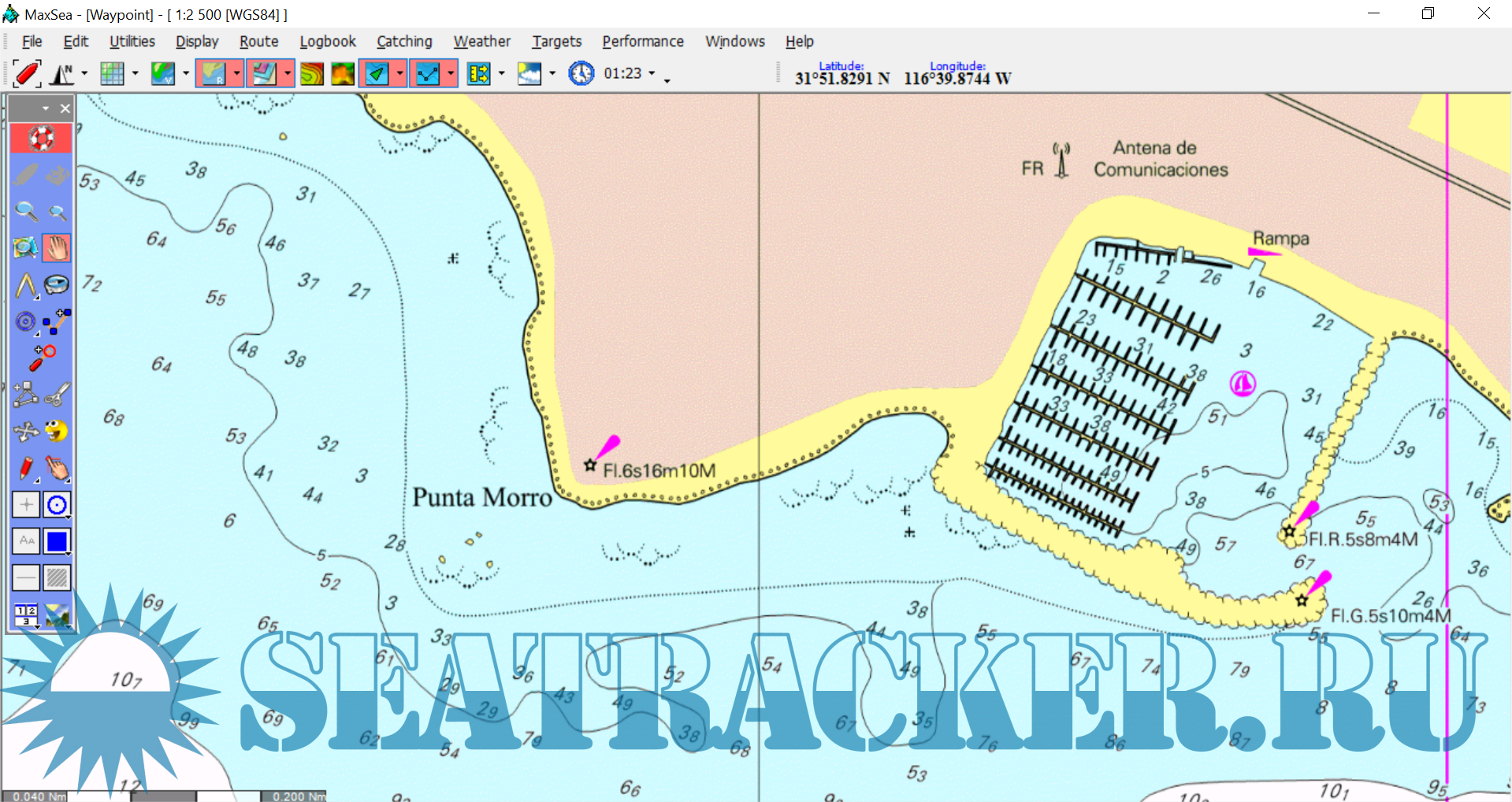Toggle the raster chart display button
This screenshot has height=802, width=1512.
coord(213,74)
